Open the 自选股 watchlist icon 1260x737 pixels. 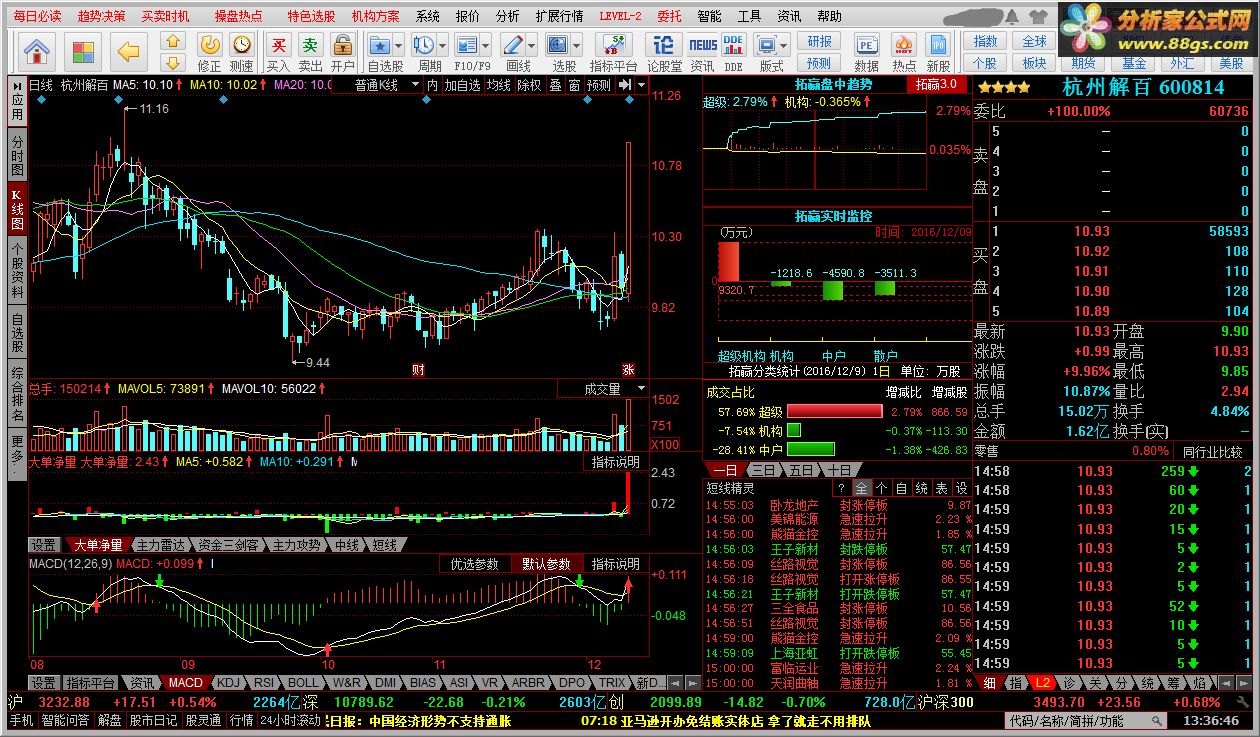tap(380, 51)
